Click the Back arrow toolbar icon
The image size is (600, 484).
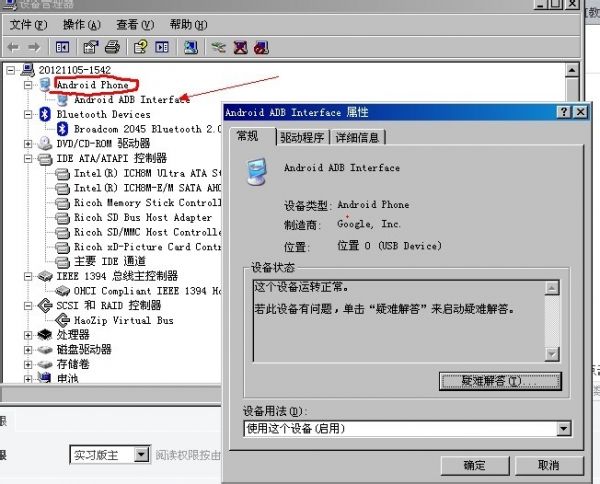[13, 47]
